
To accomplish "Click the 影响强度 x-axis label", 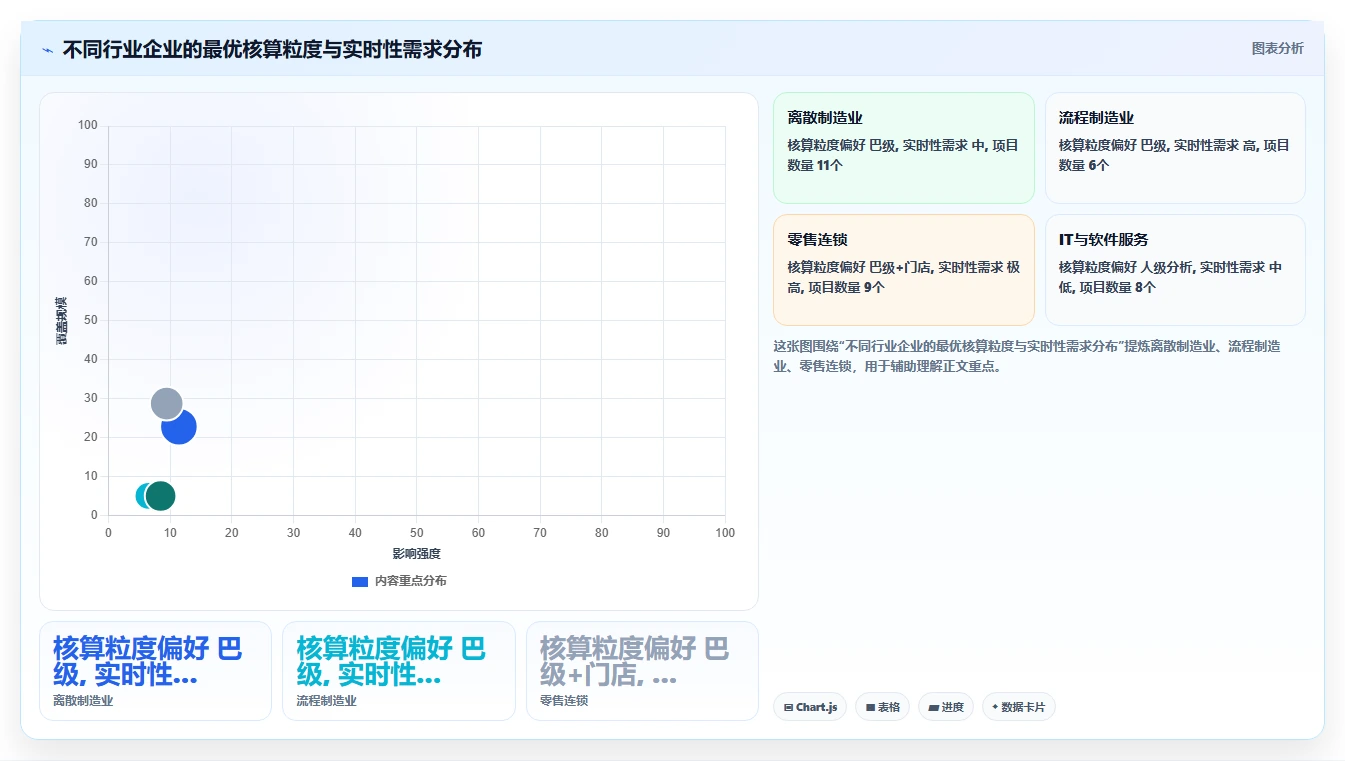I will pos(416,553).
